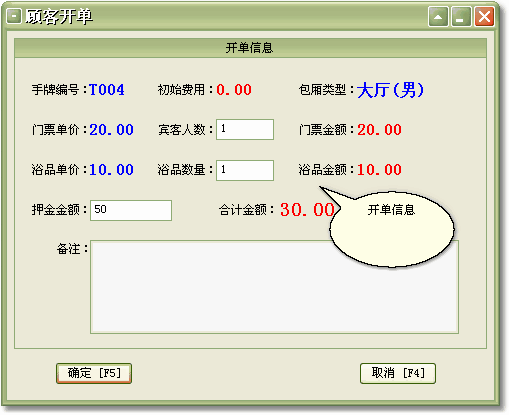This screenshot has height=415, width=509.
Task: Minimize the 顾客开单 window
Action: click(461, 16)
